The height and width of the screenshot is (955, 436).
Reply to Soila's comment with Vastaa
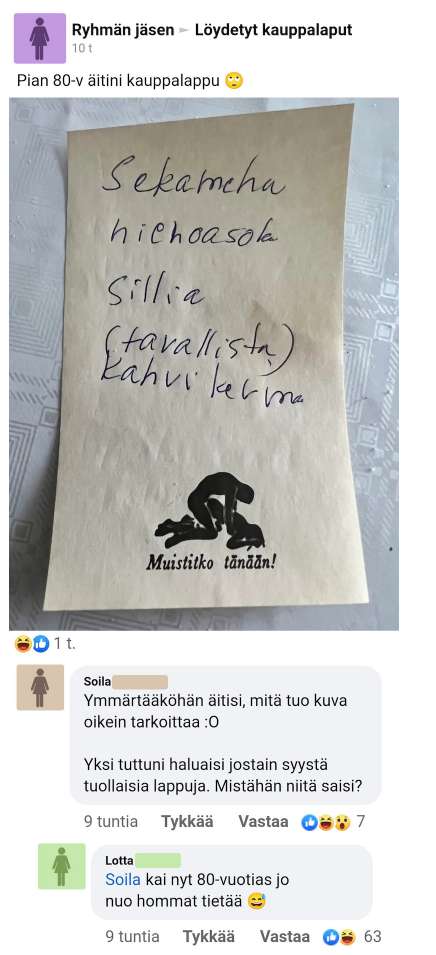click(263, 822)
